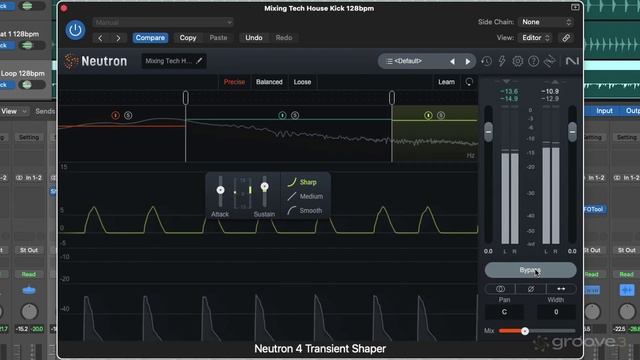Solo the mid band
This screenshot has height=360, width=640.
click(295, 116)
